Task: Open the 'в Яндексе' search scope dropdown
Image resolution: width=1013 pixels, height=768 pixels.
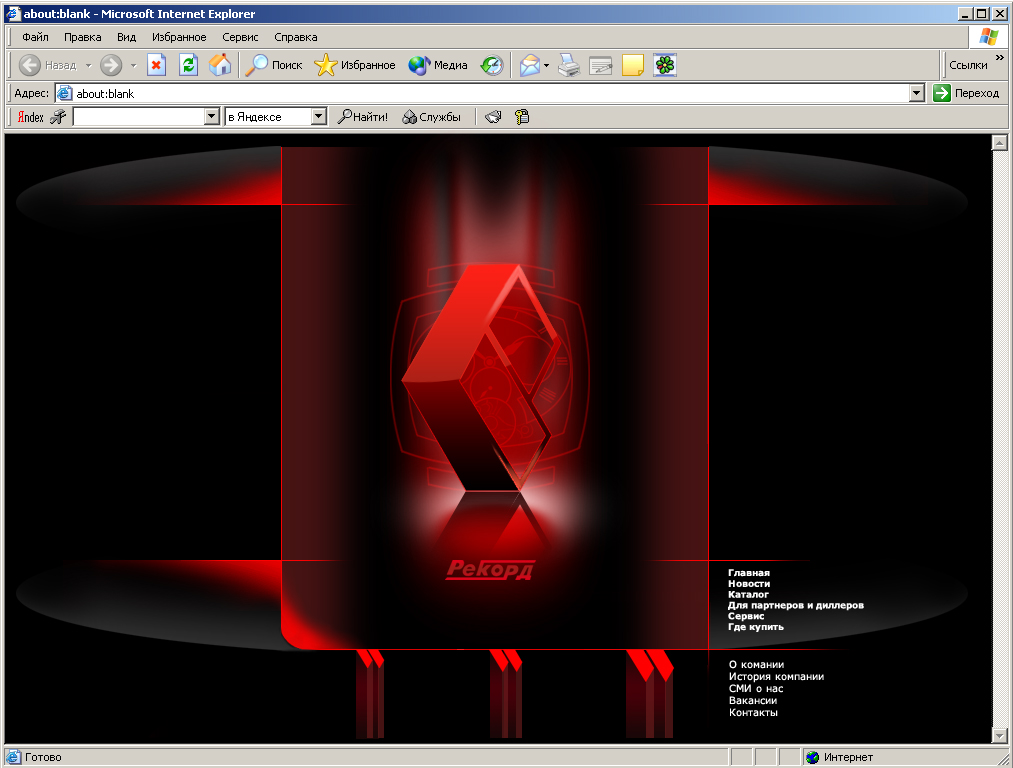Action: tap(319, 117)
